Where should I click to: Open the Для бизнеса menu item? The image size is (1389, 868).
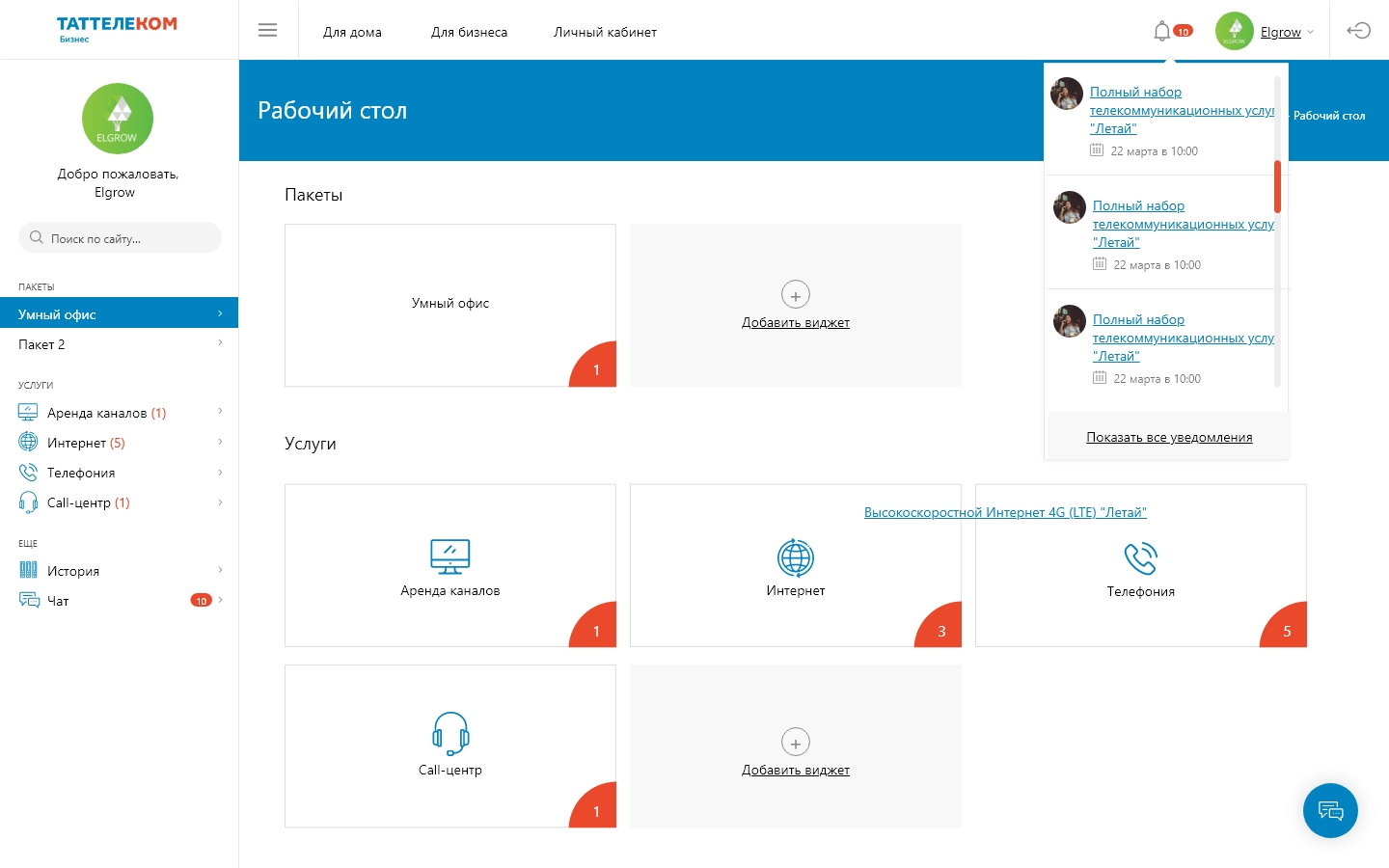tap(469, 32)
